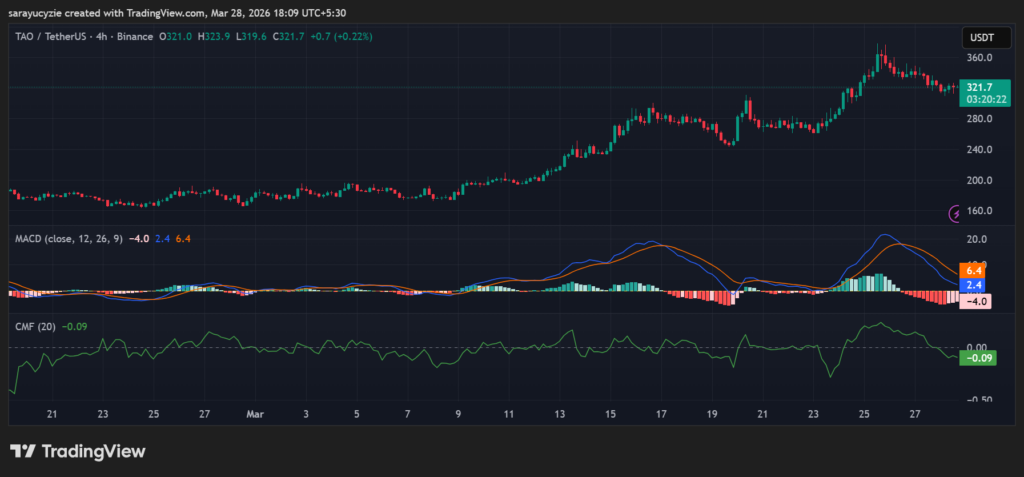Select the CMF (20) indicator label
This screenshot has width=1024, height=477.
[35, 325]
